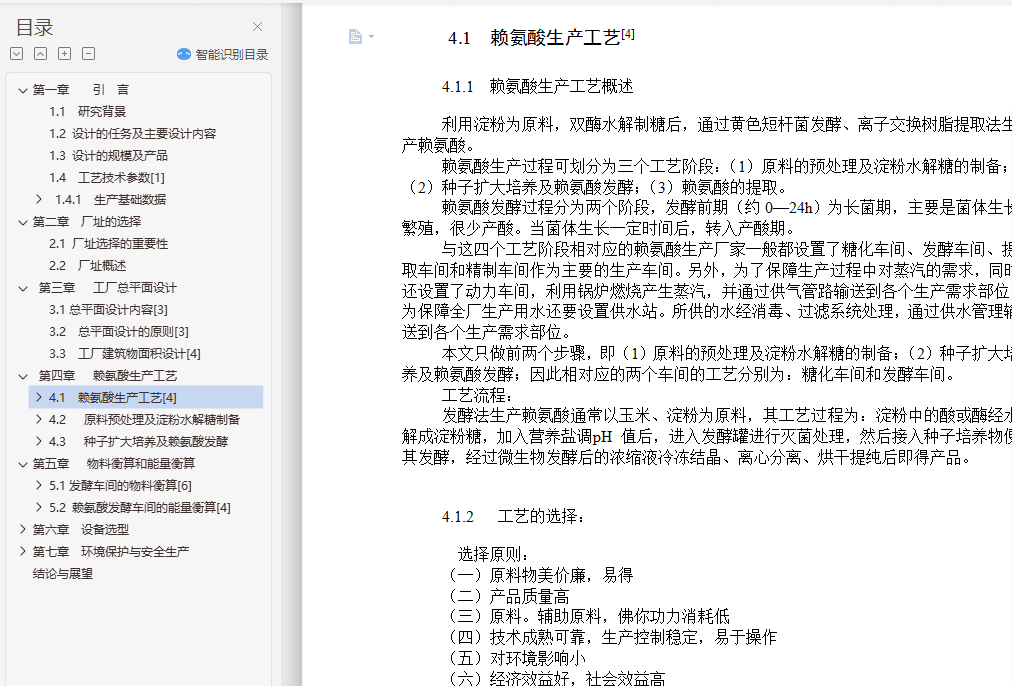The height and width of the screenshot is (686, 1012).
Task: Click the 智能识别目录 link
Action: 232,54
